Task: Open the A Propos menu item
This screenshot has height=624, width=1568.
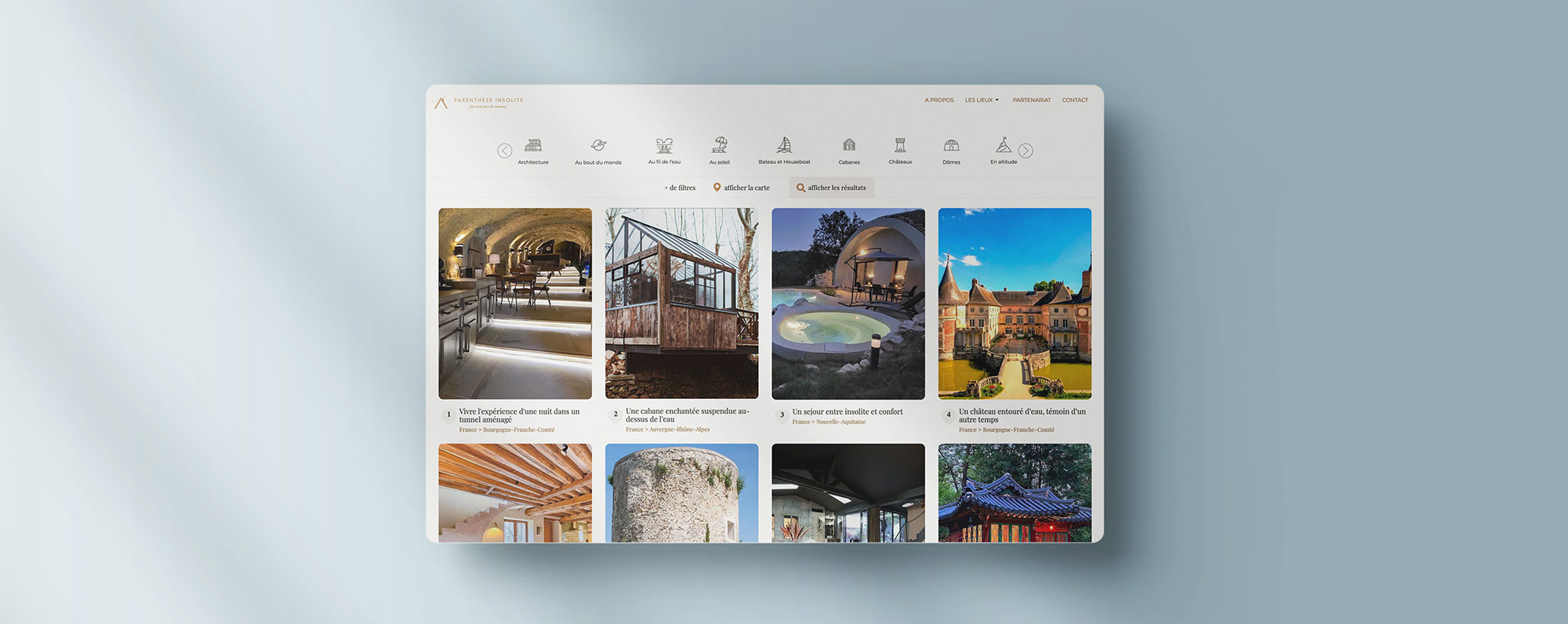Action: 938,100
